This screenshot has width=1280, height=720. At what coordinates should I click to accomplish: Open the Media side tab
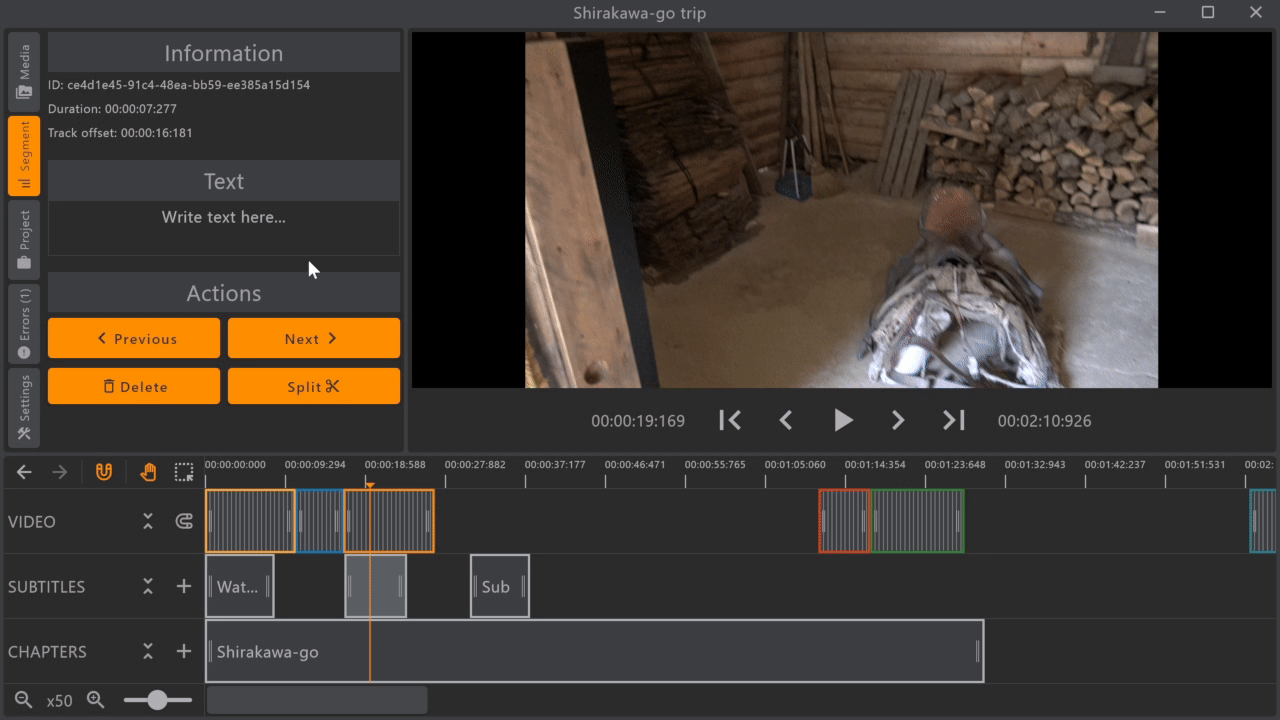point(24,71)
